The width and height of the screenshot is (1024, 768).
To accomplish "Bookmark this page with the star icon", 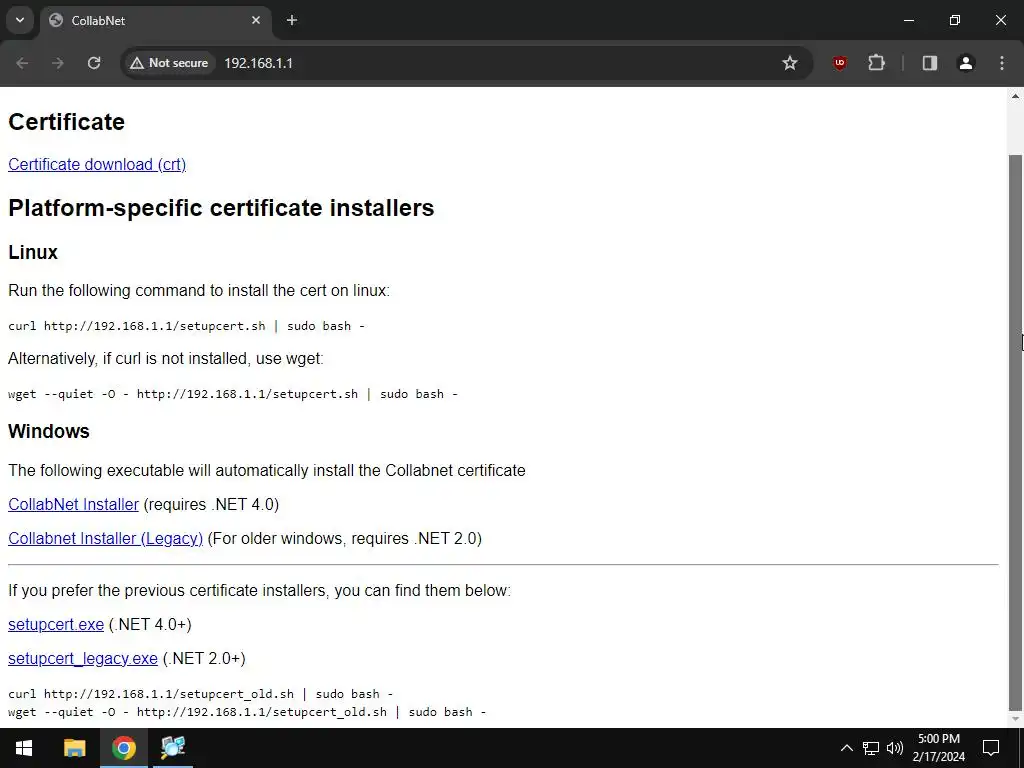I will click(790, 63).
